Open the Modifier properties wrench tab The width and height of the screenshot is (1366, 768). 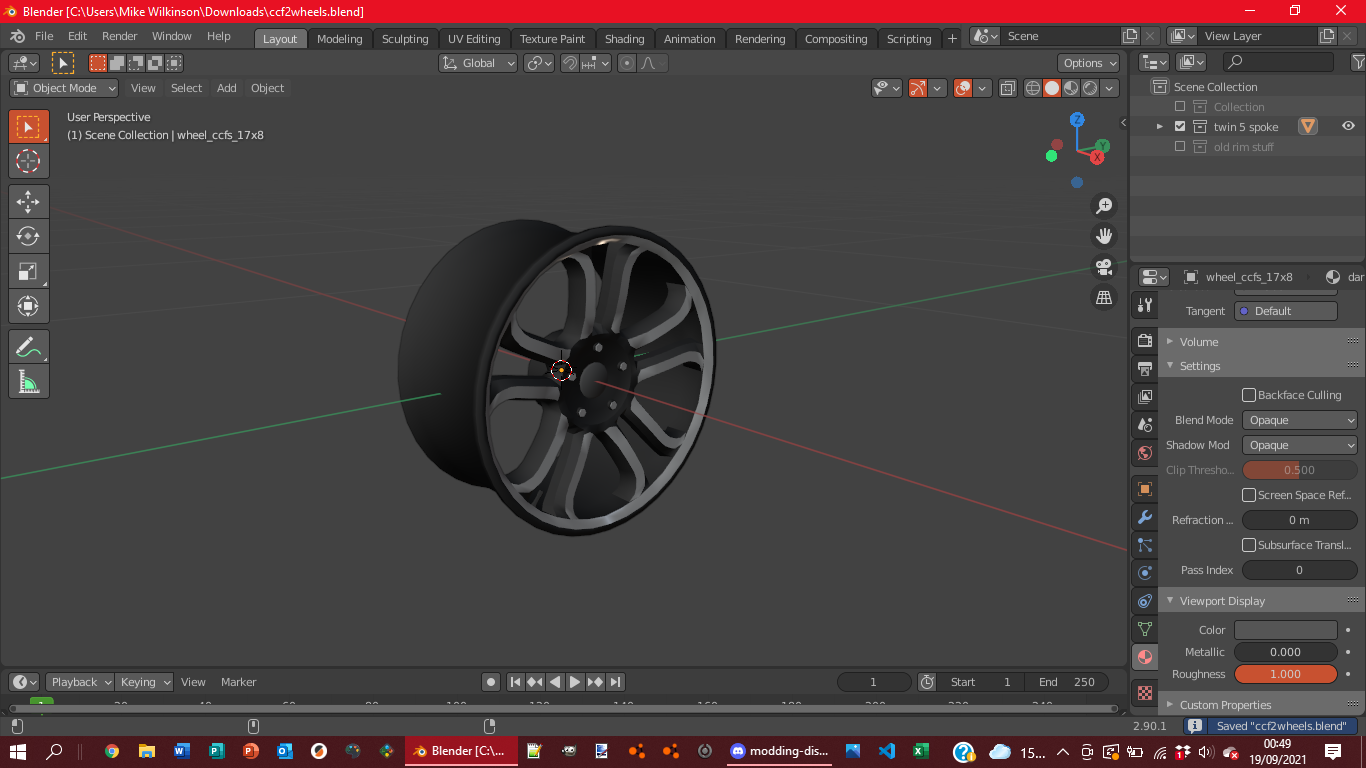coord(1145,517)
